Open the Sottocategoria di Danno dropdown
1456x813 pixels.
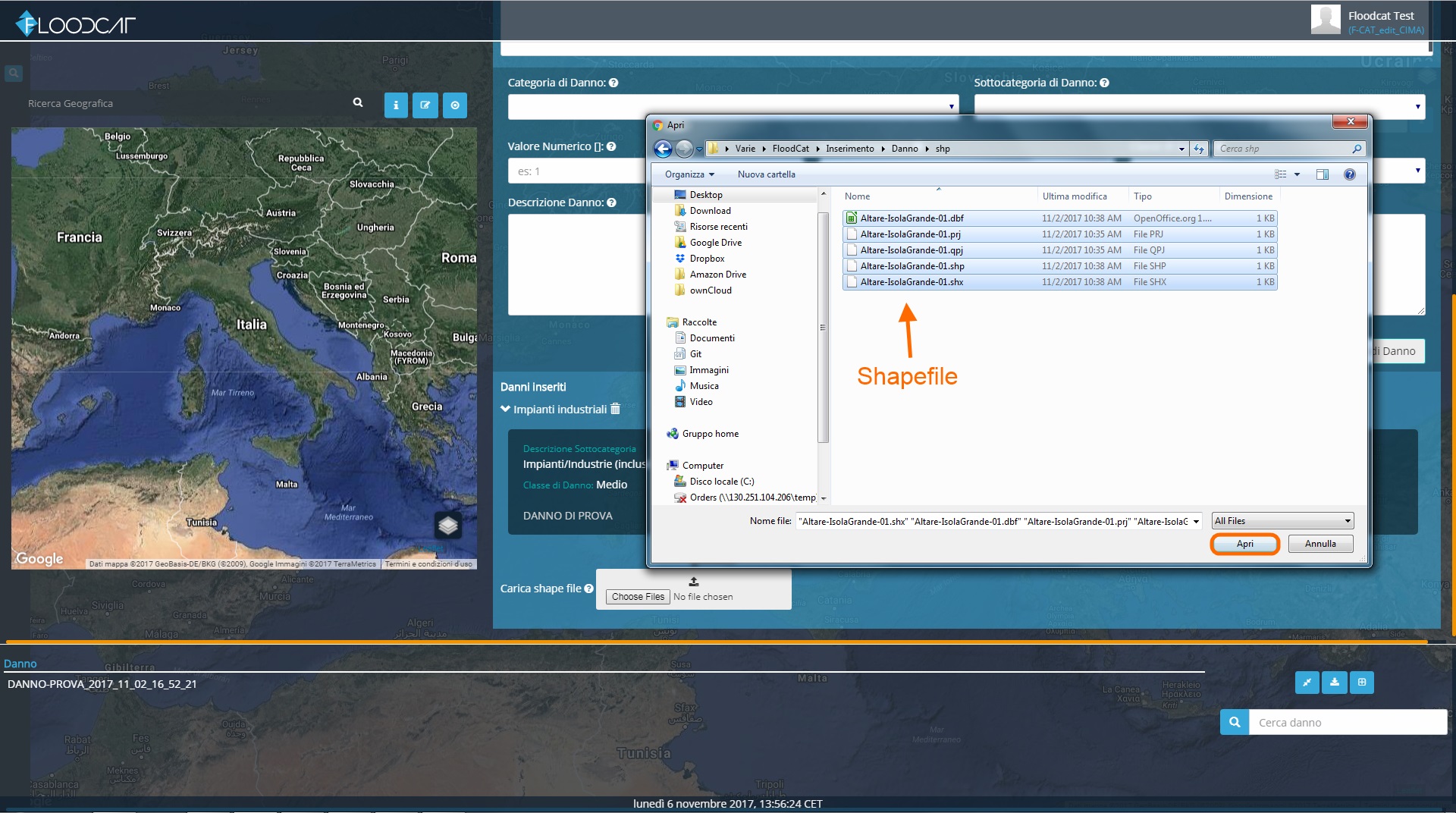1200,107
